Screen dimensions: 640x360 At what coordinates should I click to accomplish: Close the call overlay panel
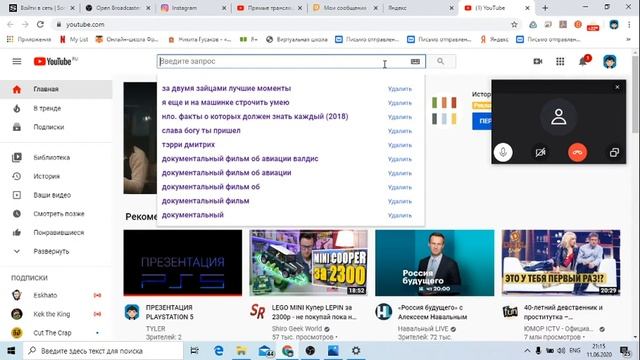coord(617,87)
